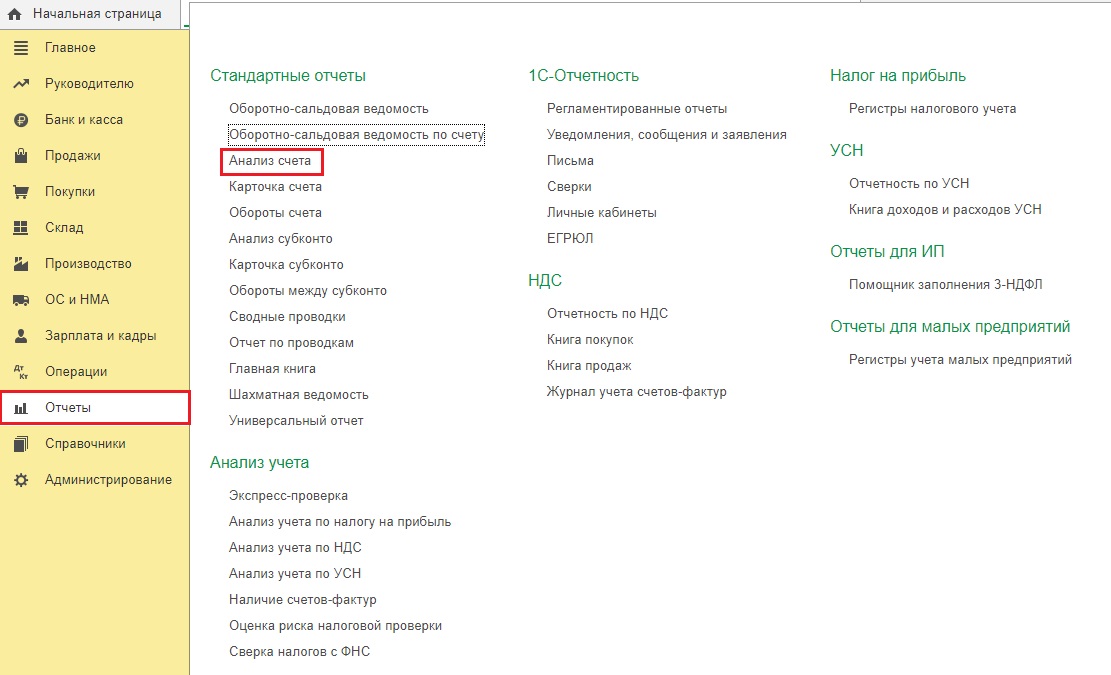Screen dimensions: 1111x675
Task: Click the ruble coin icon for Банк и касса
Action: point(20,120)
